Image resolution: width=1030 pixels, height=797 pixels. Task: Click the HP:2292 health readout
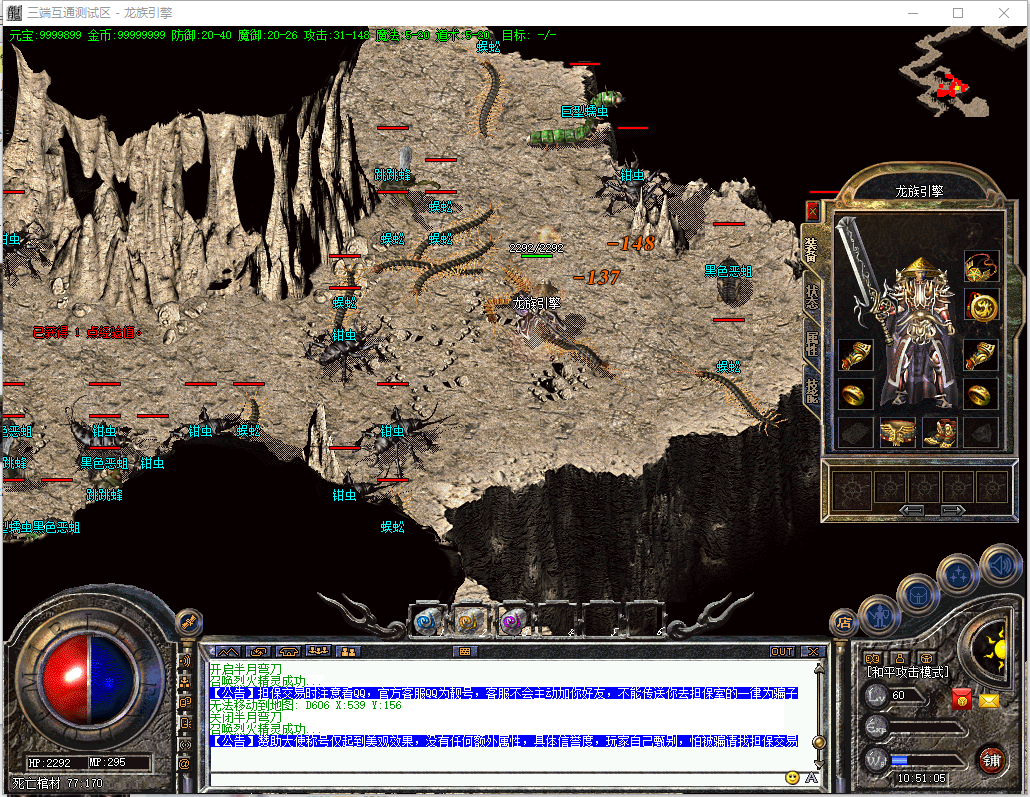click(x=49, y=763)
